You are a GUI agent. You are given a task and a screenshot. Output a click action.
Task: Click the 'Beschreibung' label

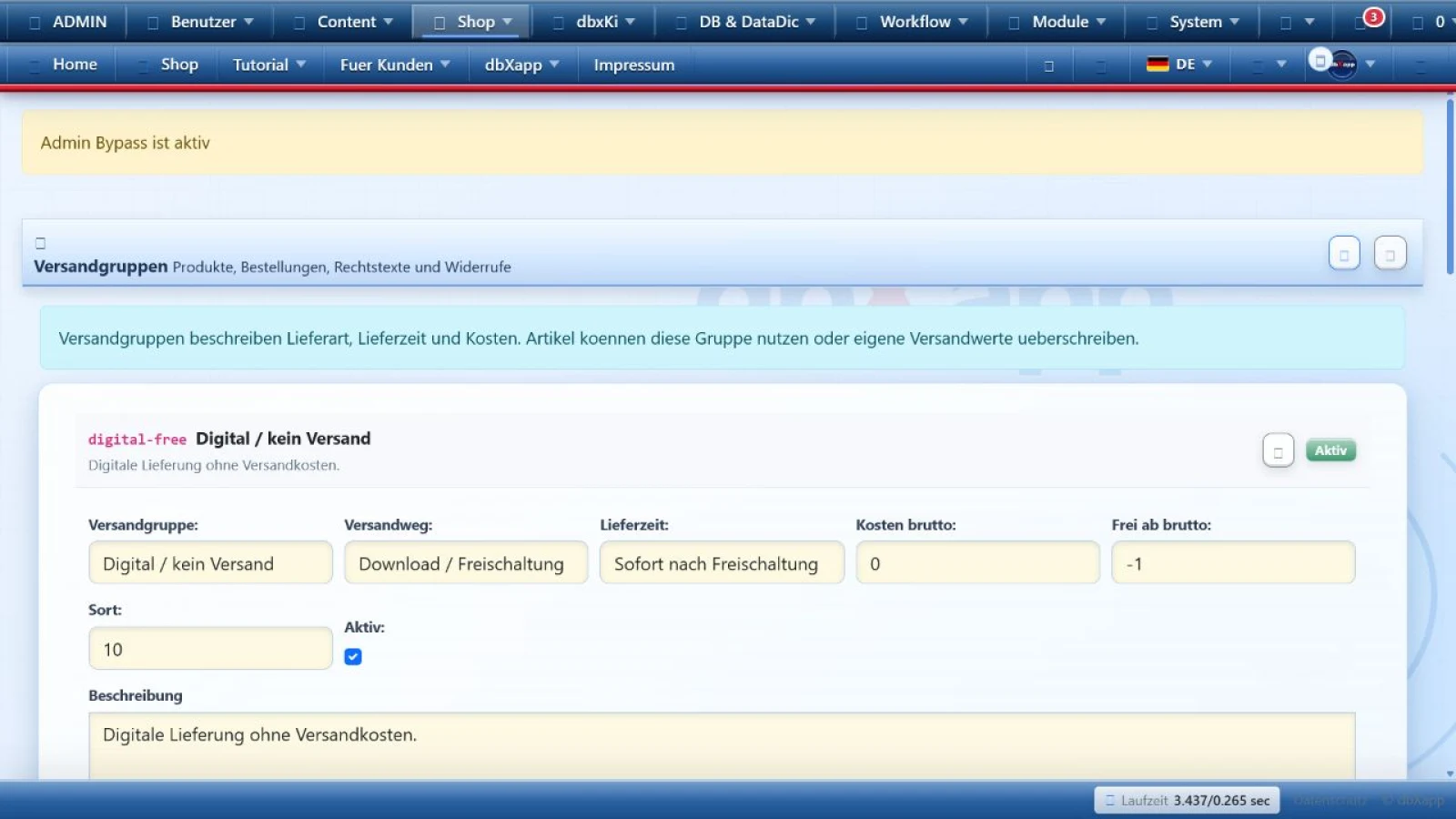pyautogui.click(x=136, y=695)
